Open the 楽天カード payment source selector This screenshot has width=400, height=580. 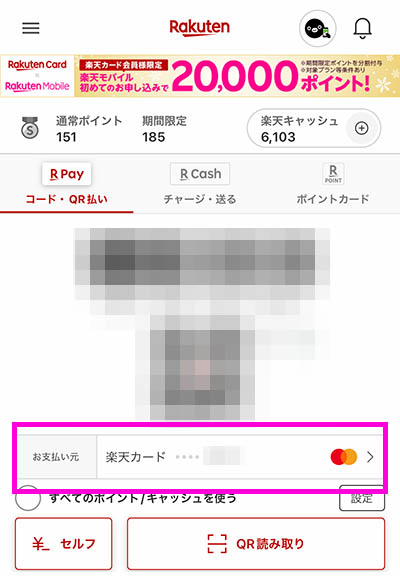tap(200, 457)
